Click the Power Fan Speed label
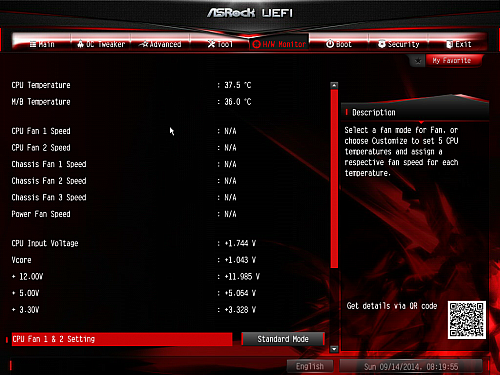The width and height of the screenshot is (500, 375). click(41, 214)
